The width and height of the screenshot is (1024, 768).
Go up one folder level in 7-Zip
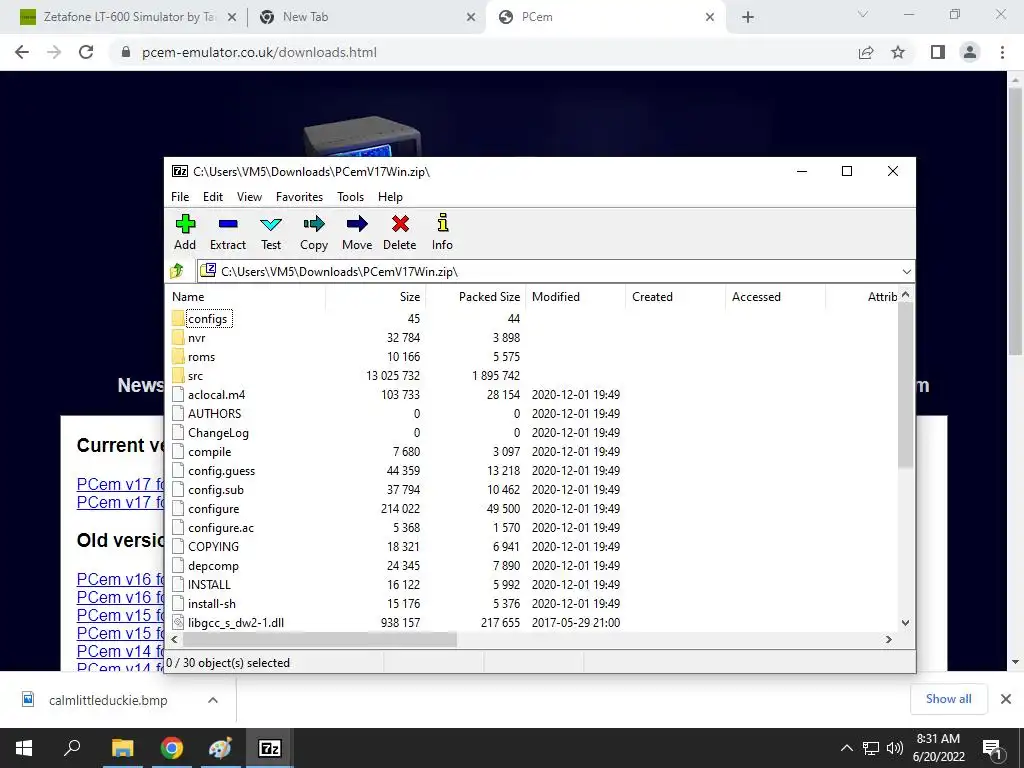click(x=176, y=271)
